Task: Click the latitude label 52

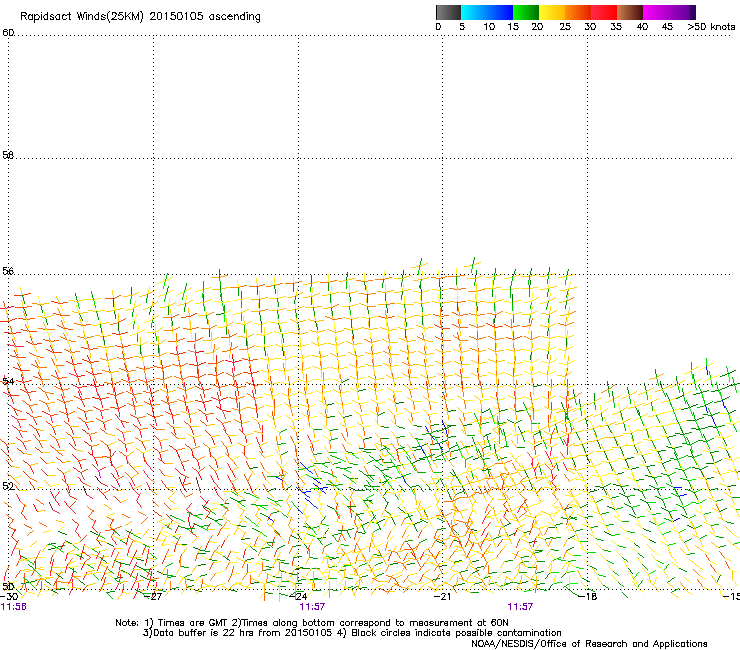Action: tap(8, 486)
